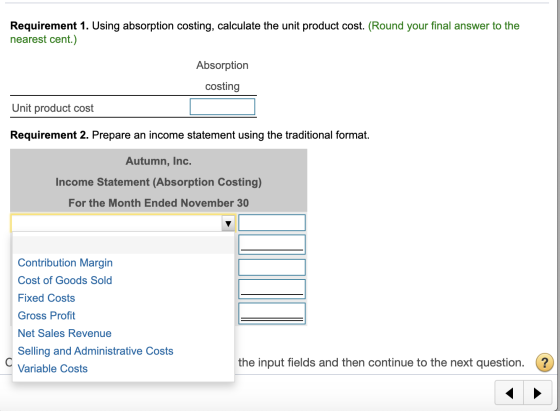Click the green rounding instruction text
Image resolution: width=560 pixels, height=411 pixels.
tap(265, 32)
